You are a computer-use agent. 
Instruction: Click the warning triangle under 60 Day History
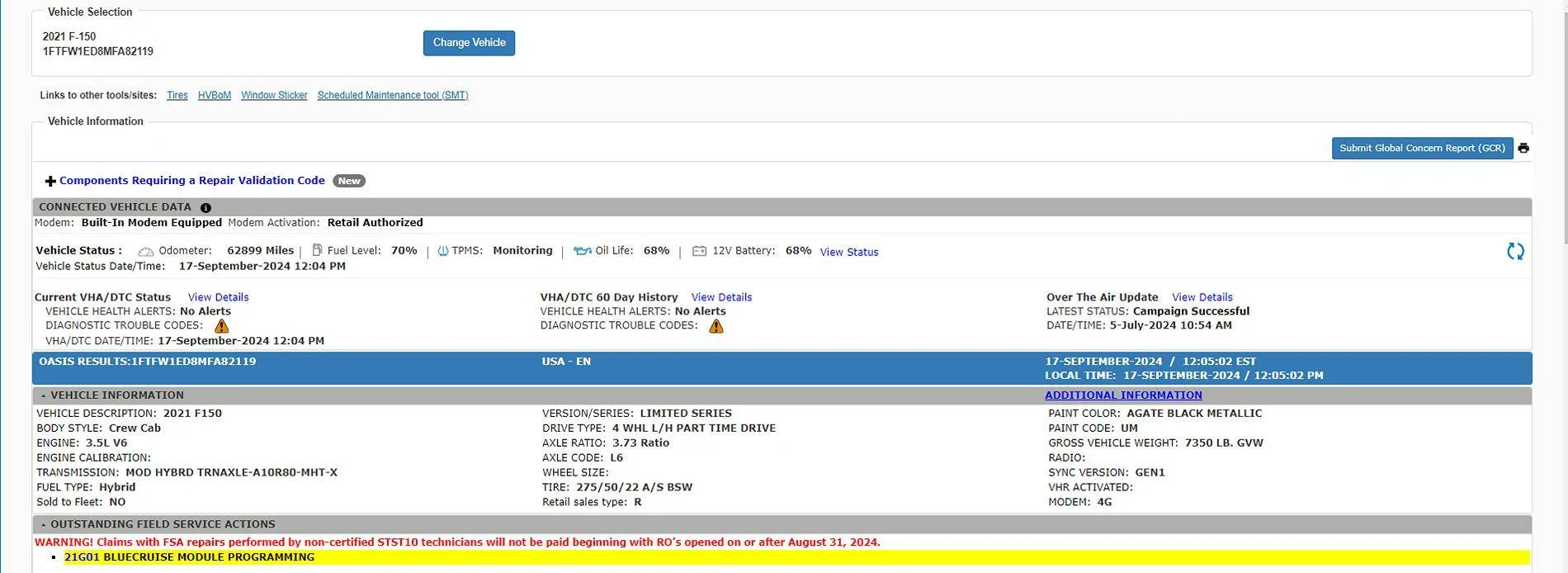tap(716, 326)
